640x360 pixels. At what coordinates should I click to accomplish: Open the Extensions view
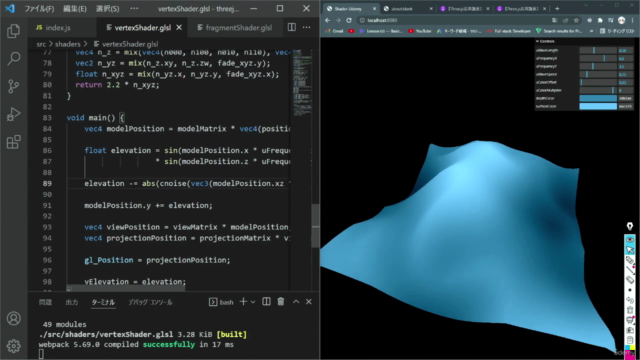13,142
